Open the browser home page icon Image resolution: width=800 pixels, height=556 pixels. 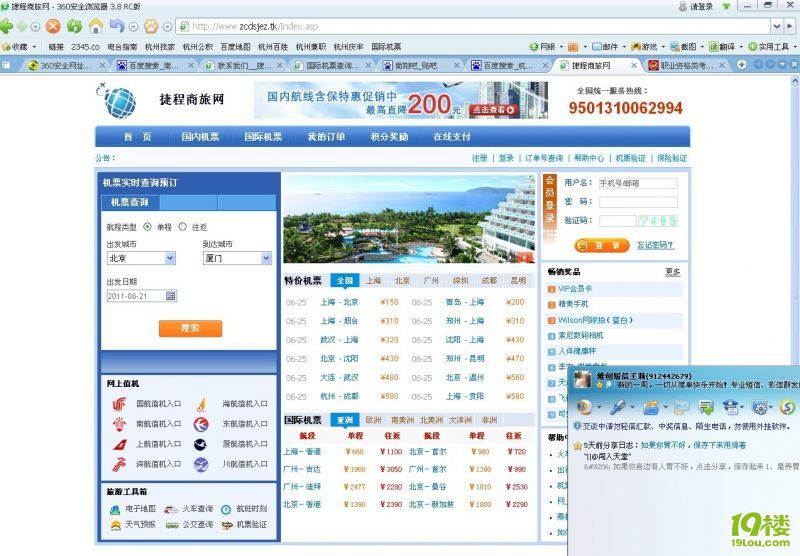[95, 26]
